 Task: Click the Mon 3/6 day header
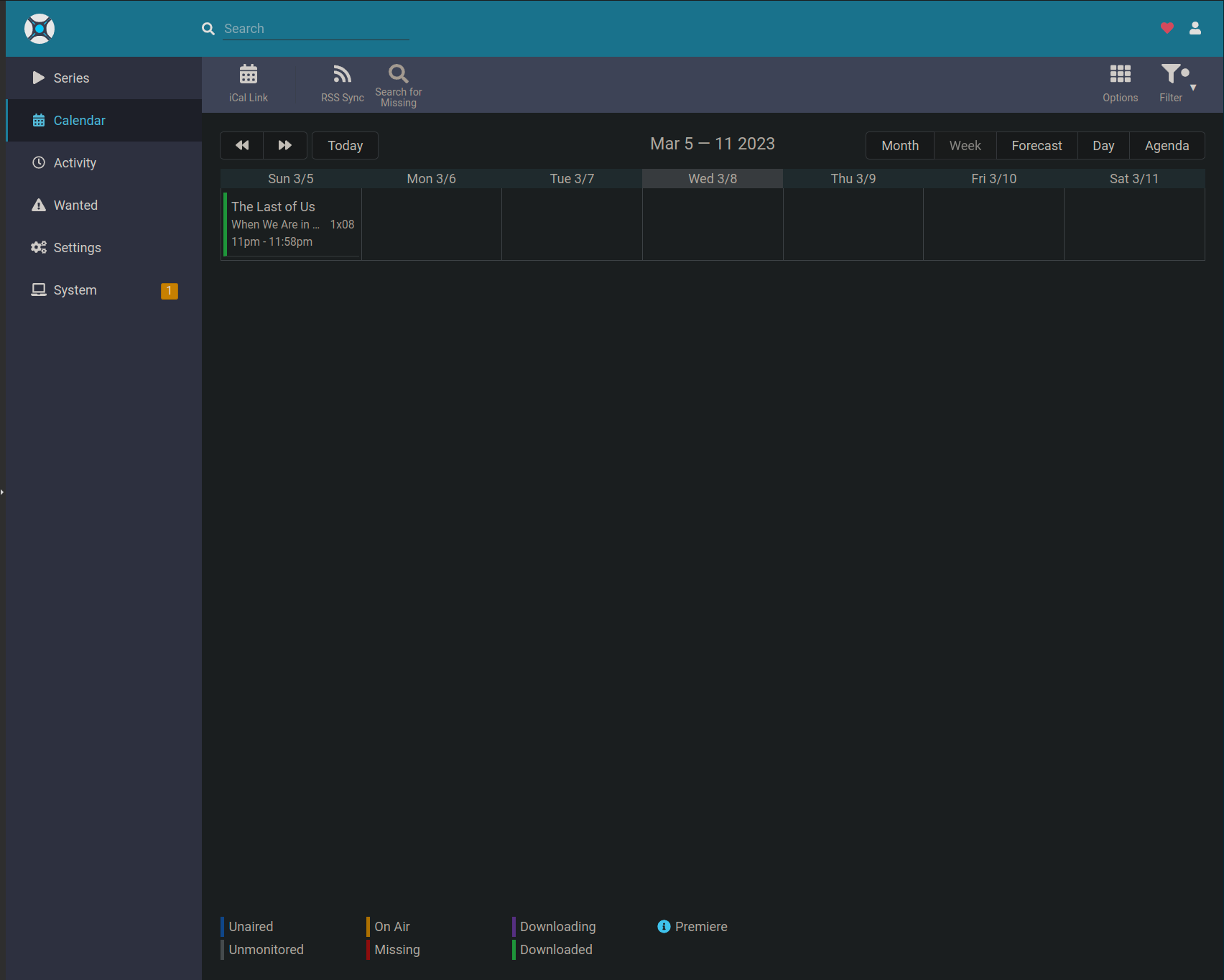pos(432,178)
